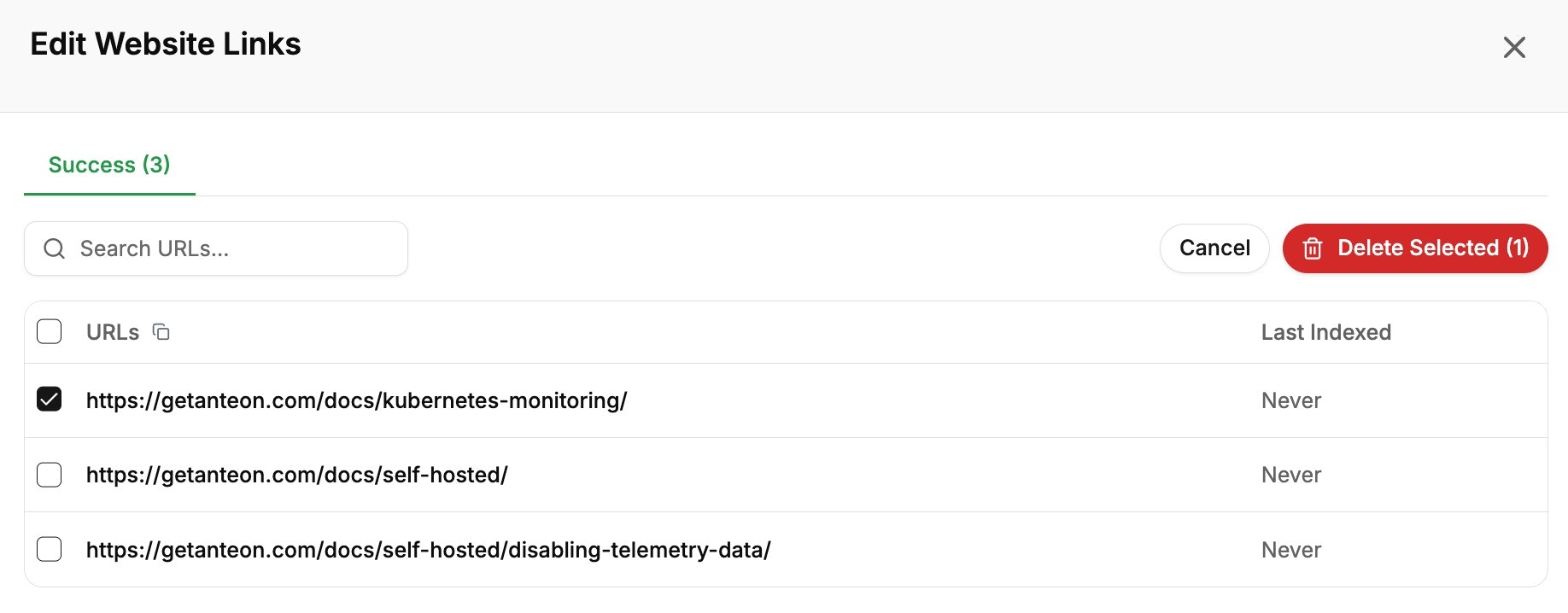The width and height of the screenshot is (1568, 613).
Task: Check the docs/self-hosted/ URL checkbox
Action: click(50, 474)
